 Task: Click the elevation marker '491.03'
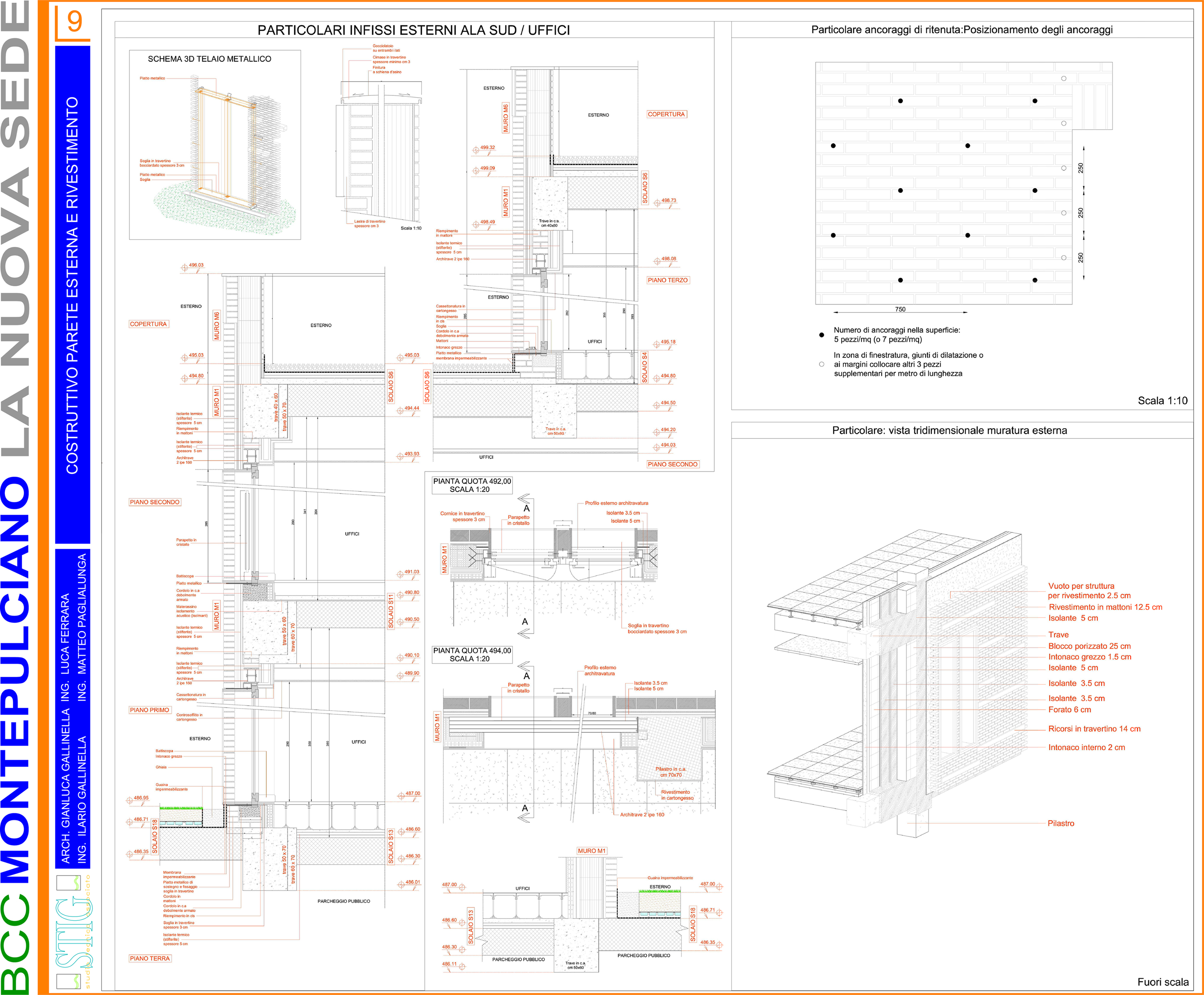point(412,572)
